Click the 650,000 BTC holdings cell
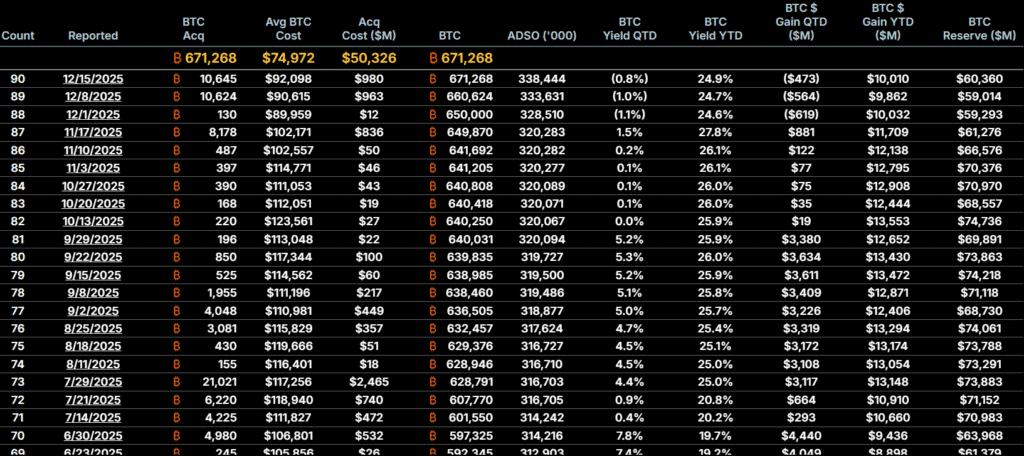Image resolution: width=1024 pixels, height=456 pixels. pyautogui.click(x=470, y=114)
